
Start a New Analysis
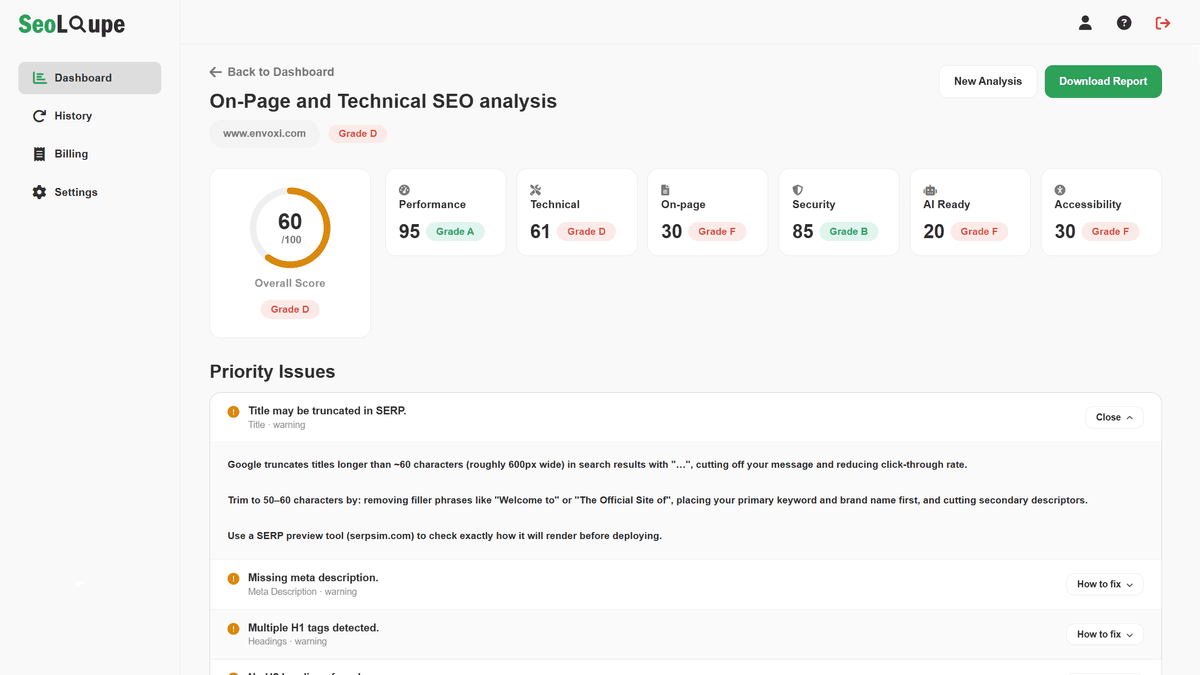click(988, 81)
